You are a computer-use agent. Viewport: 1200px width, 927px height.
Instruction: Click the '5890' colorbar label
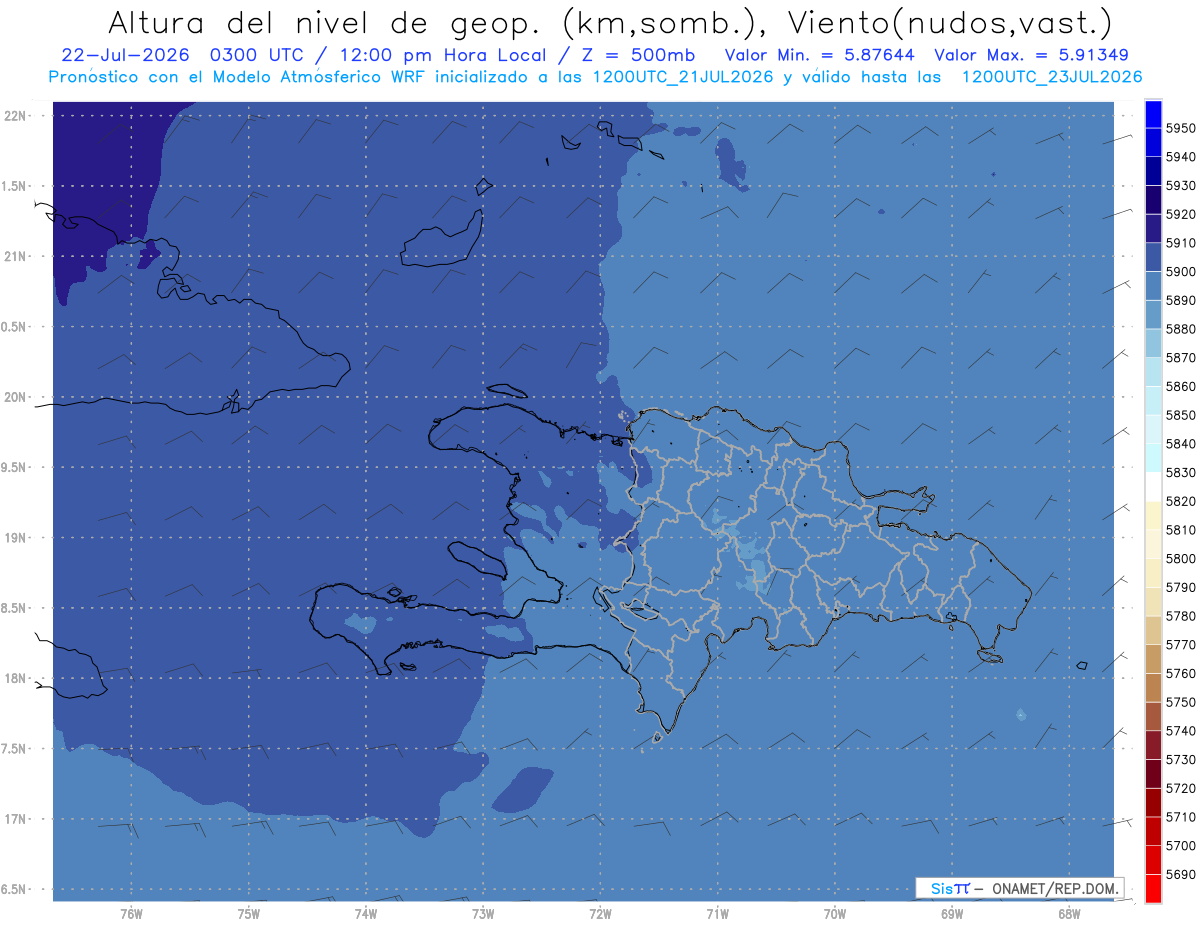1181,300
